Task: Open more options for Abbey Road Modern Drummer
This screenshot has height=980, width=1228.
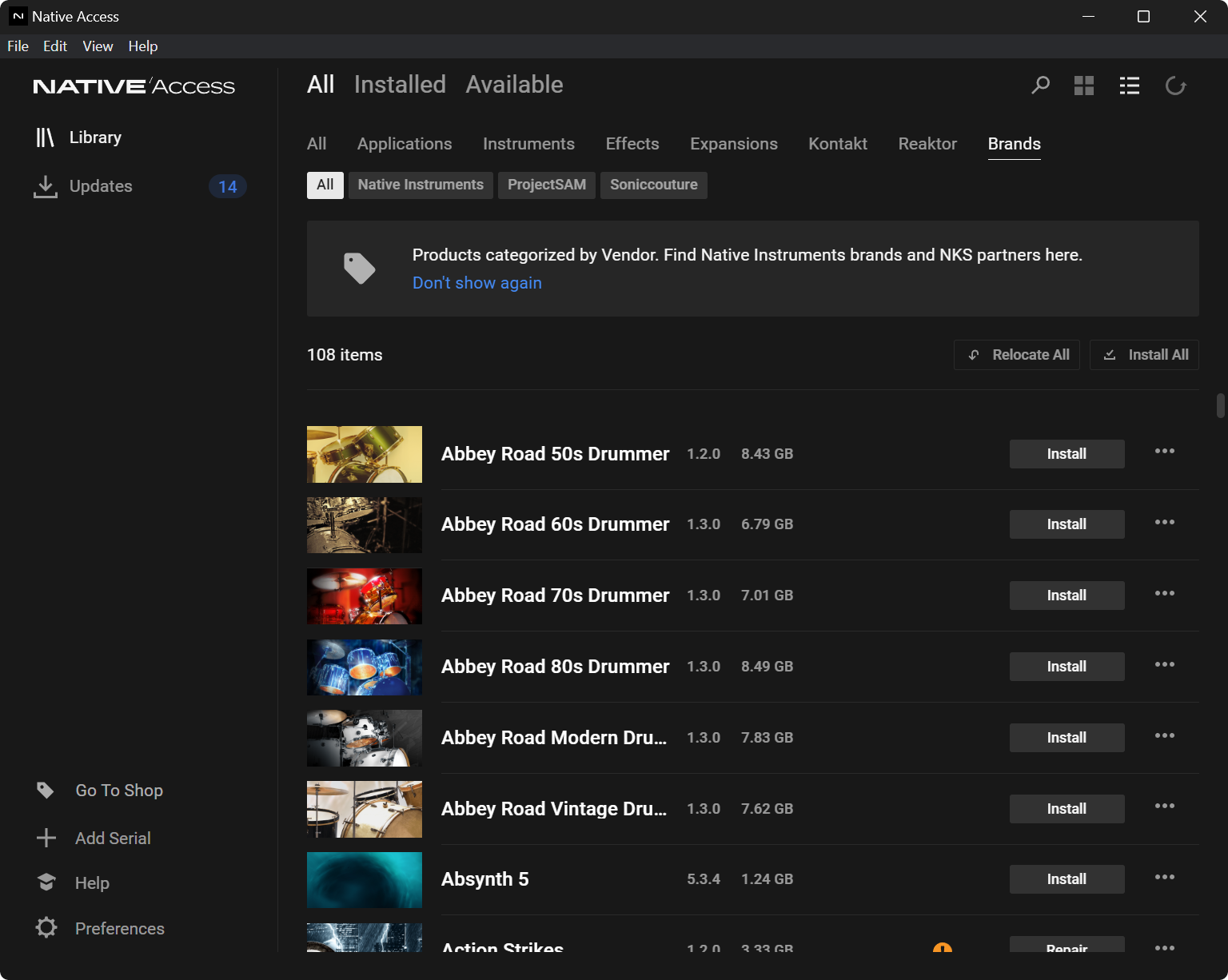Action: (x=1165, y=736)
